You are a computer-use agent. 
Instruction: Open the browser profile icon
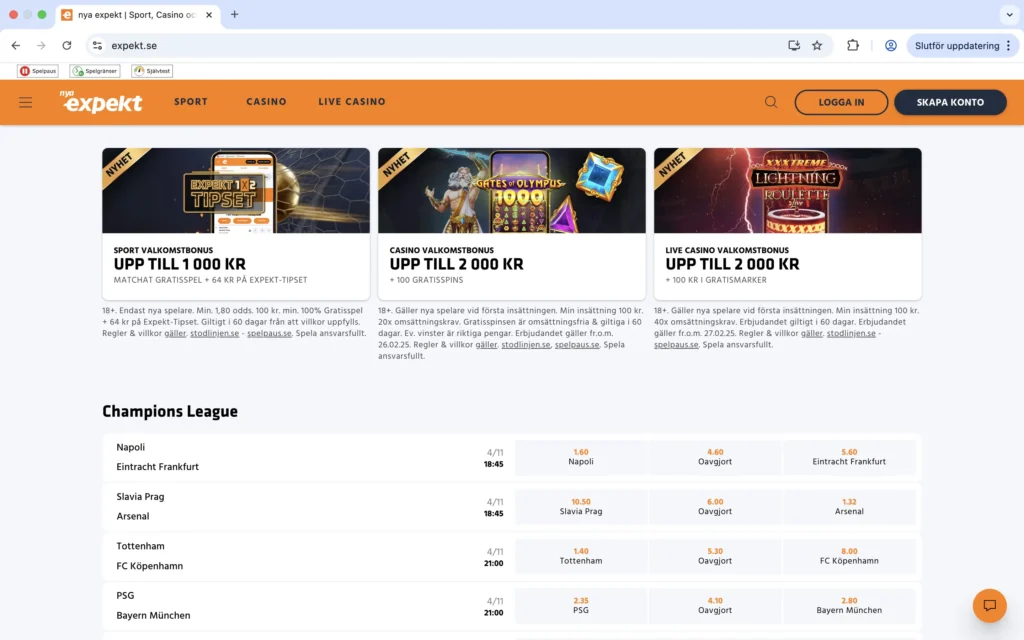[x=891, y=46]
